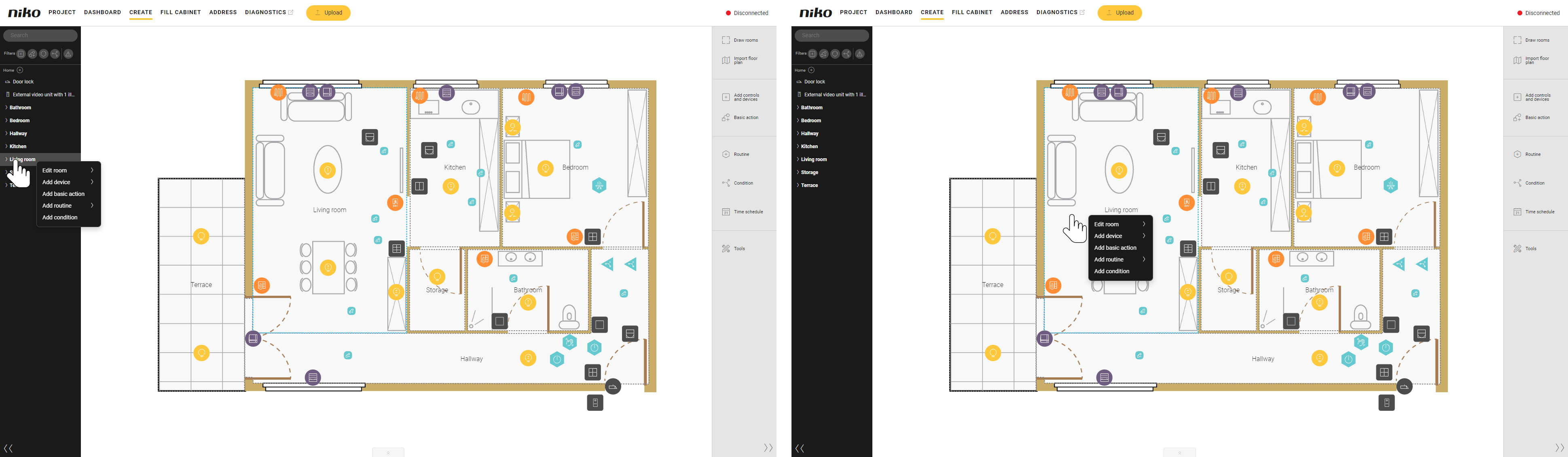Toggle the devices filter icon in right window
1568x457 pixels.
pos(835,53)
